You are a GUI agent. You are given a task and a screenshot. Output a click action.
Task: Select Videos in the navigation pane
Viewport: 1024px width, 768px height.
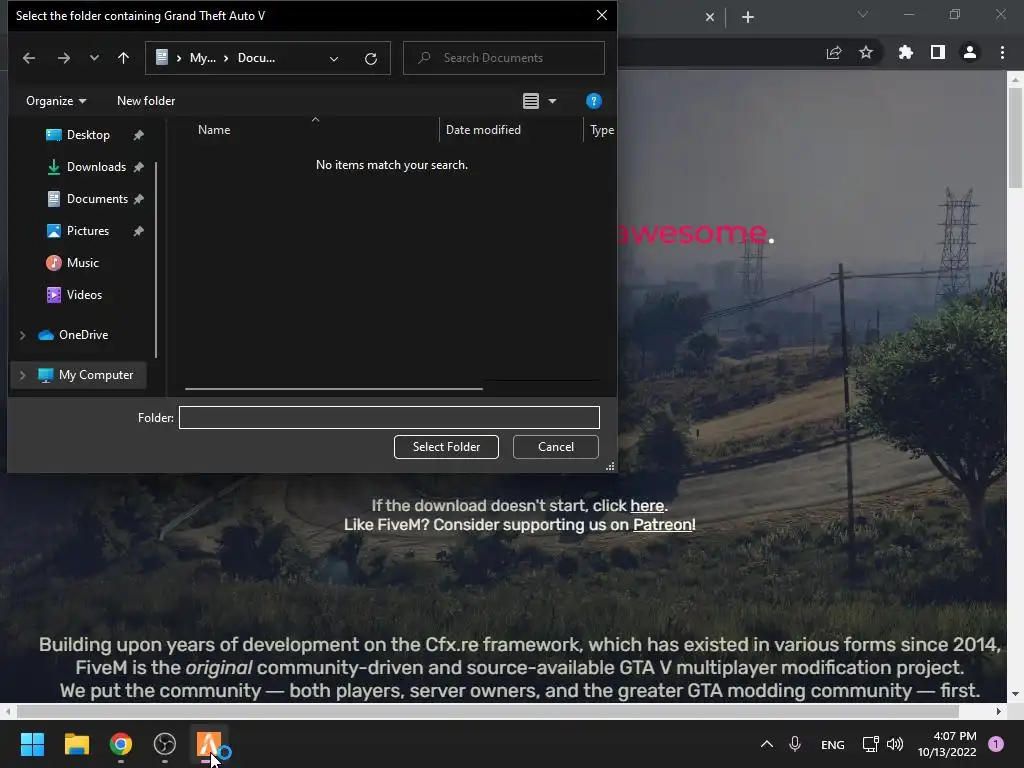(x=84, y=295)
